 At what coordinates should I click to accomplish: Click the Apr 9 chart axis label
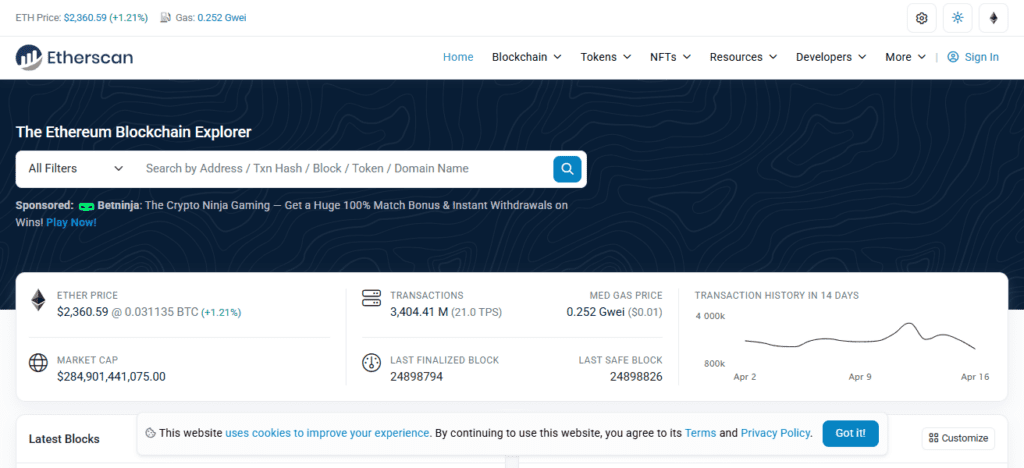(859, 377)
